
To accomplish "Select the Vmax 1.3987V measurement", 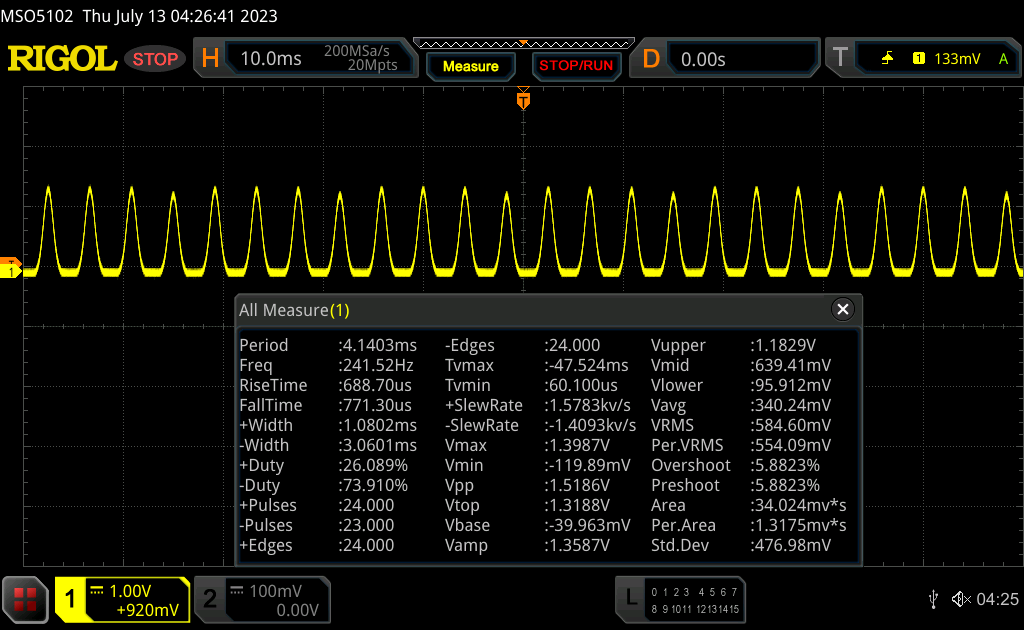I will [528, 445].
